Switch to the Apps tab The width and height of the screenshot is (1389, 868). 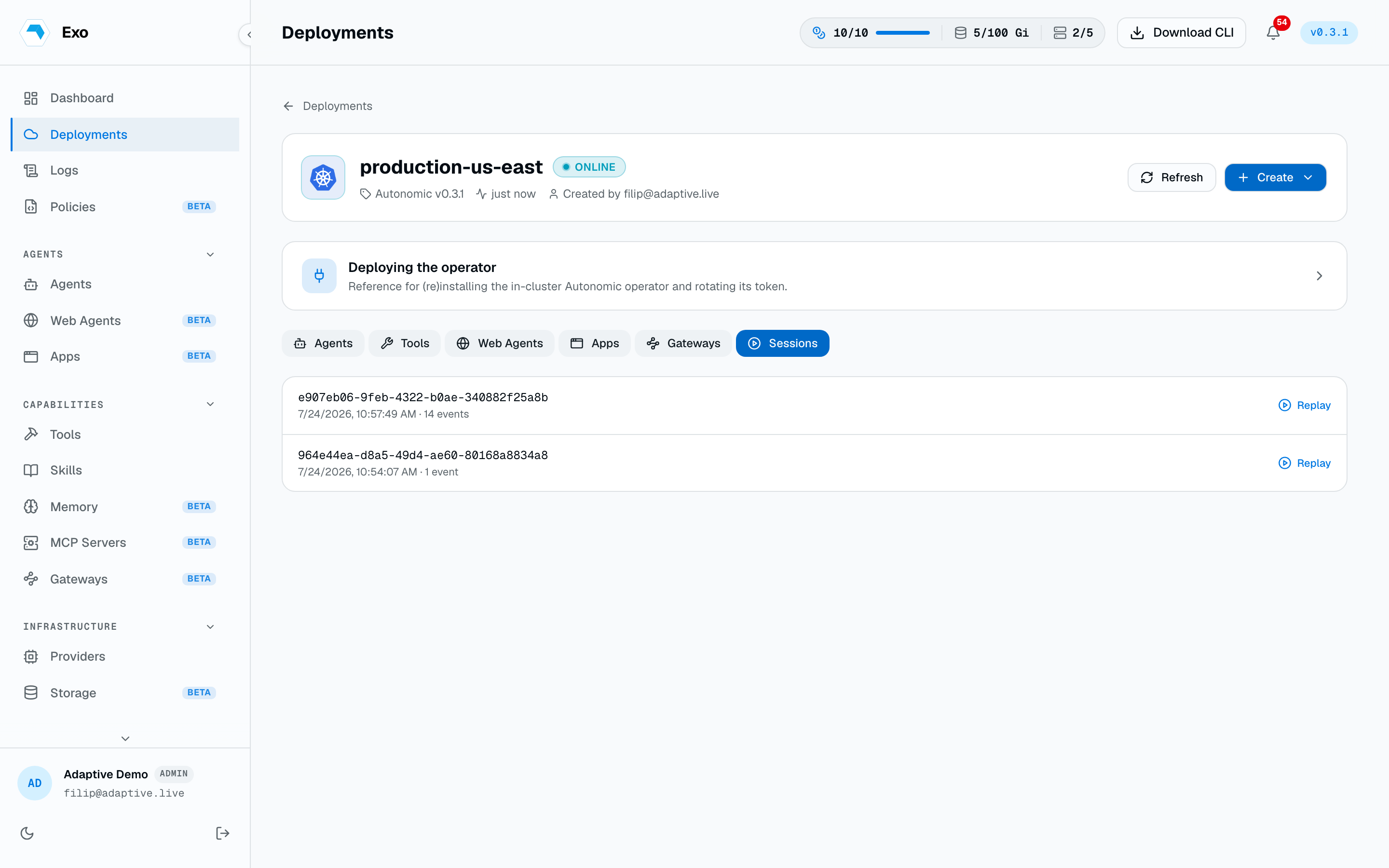[x=595, y=343]
